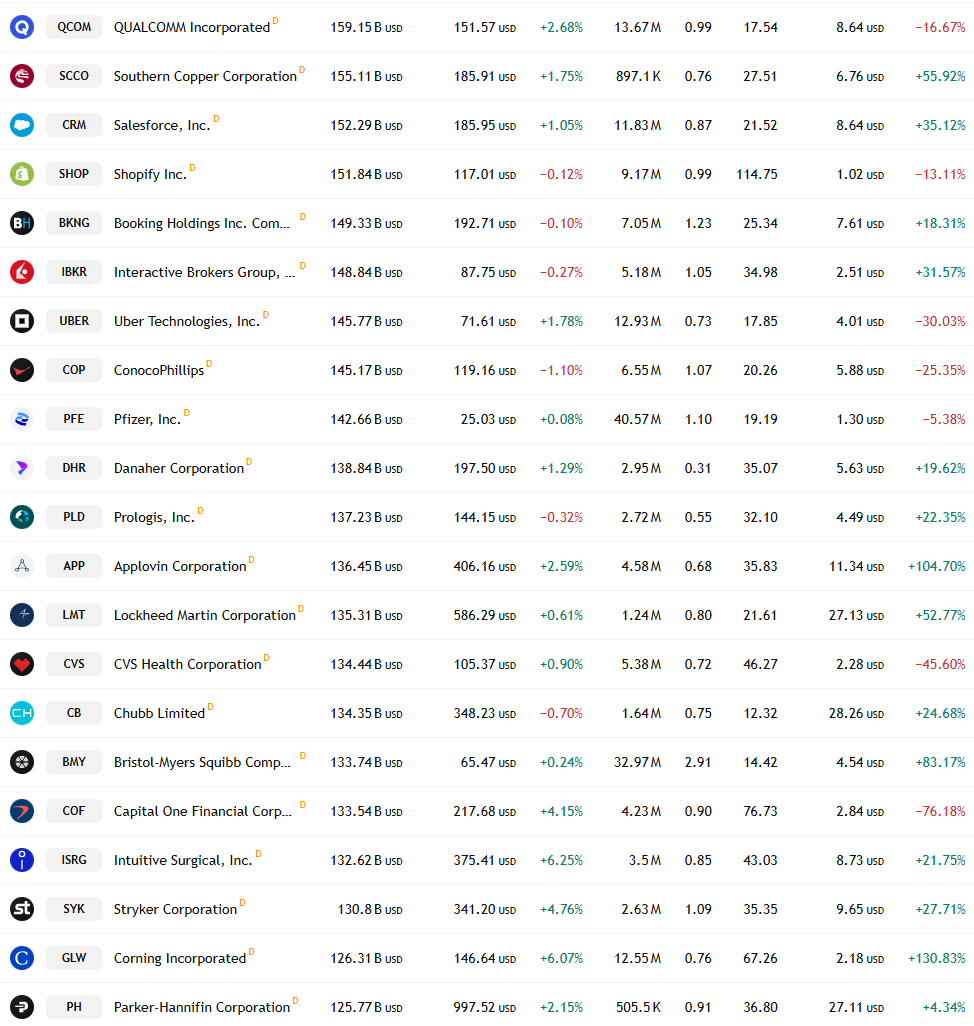Viewport: 974px width, 1026px height.
Task: Click the Southern Copper logo icon
Action: pyautogui.click(x=22, y=76)
